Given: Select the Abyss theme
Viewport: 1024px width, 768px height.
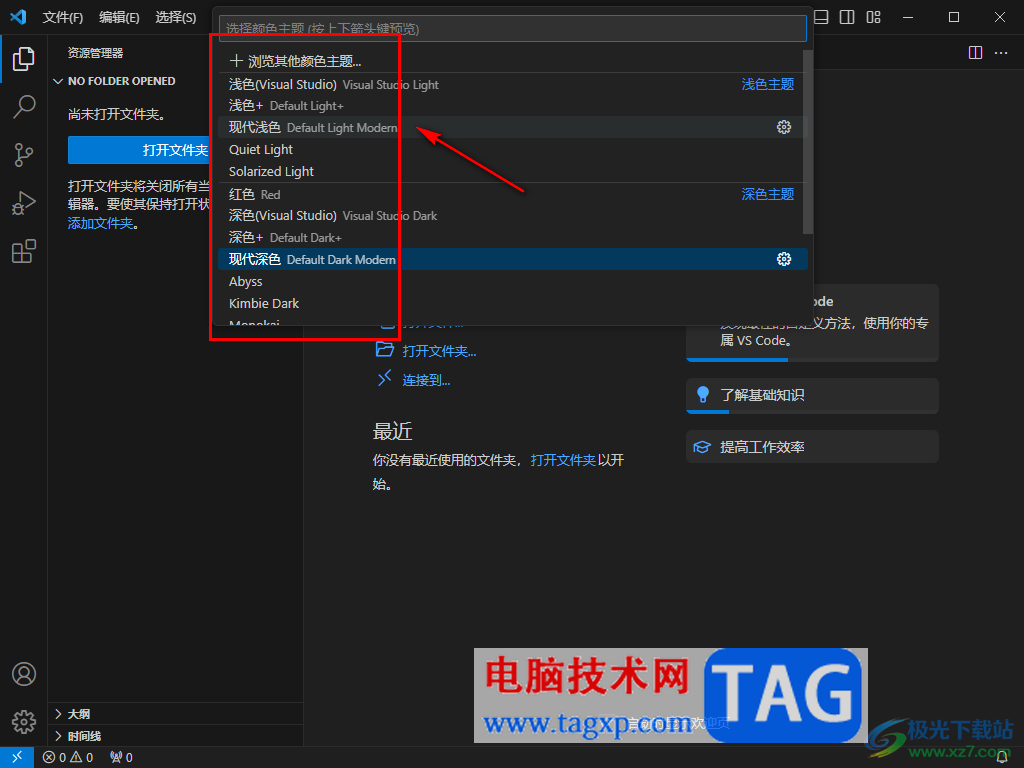Looking at the screenshot, I should point(513,281).
